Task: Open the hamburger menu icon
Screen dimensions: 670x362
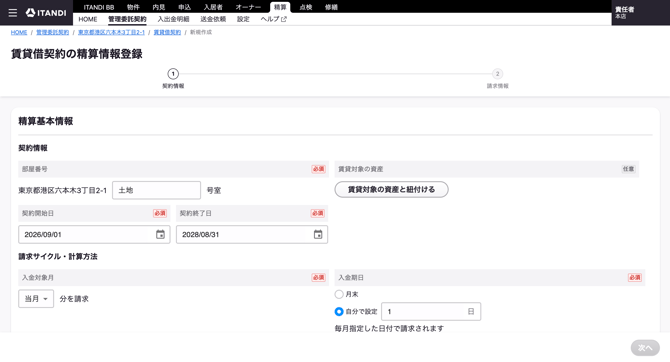Action: (x=13, y=13)
